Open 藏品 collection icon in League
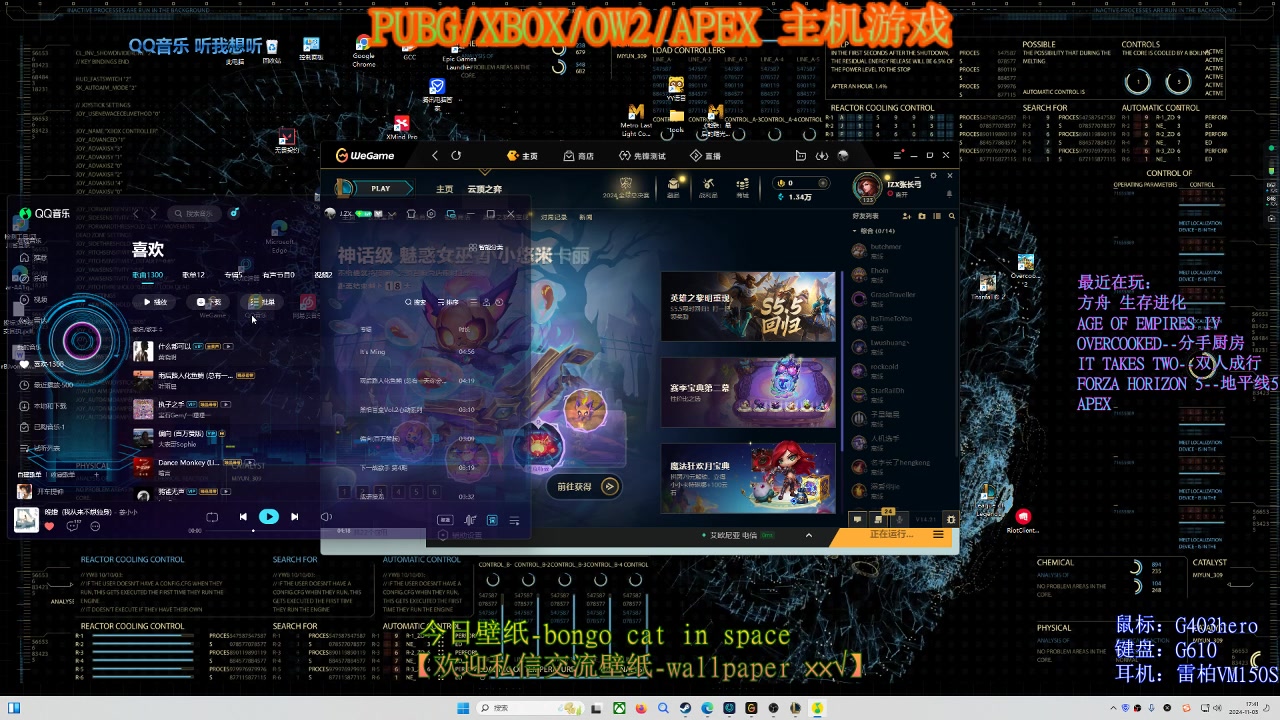Image resolution: width=1280 pixels, height=720 pixels. [x=674, y=187]
